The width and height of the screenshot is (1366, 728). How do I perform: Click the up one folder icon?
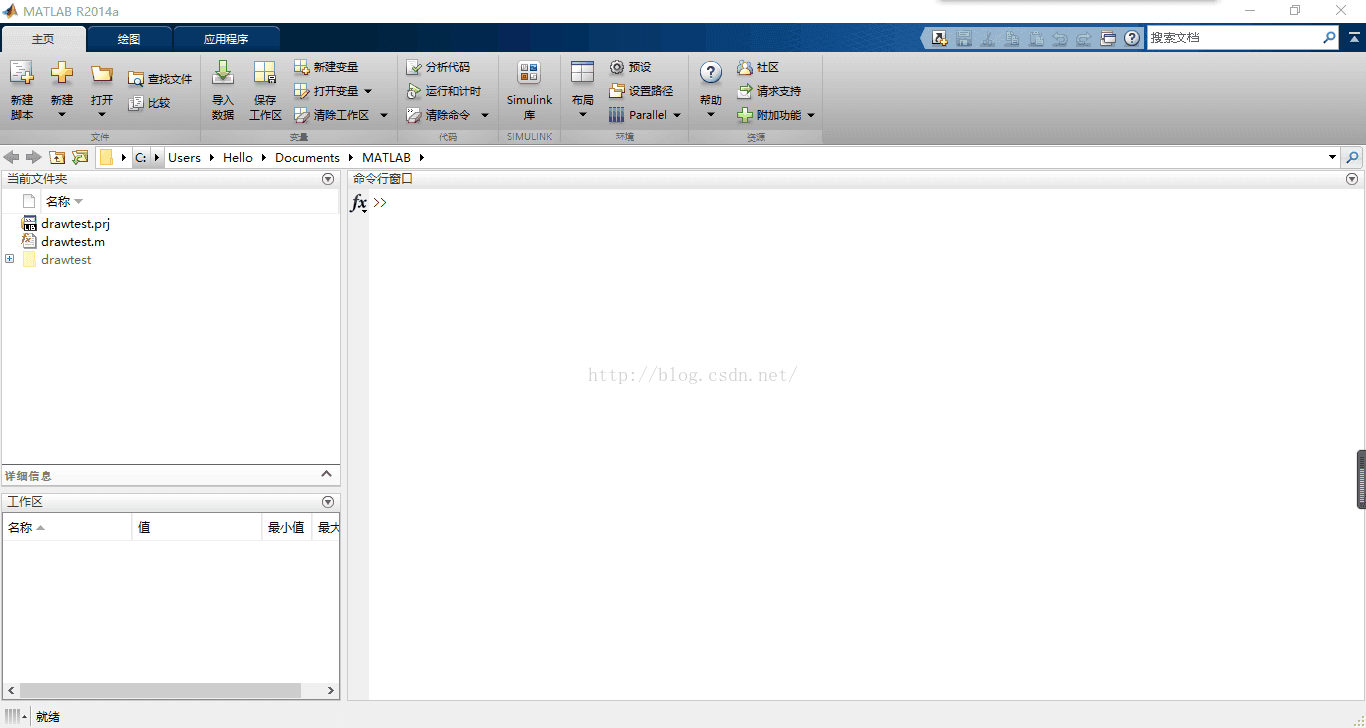[57, 157]
